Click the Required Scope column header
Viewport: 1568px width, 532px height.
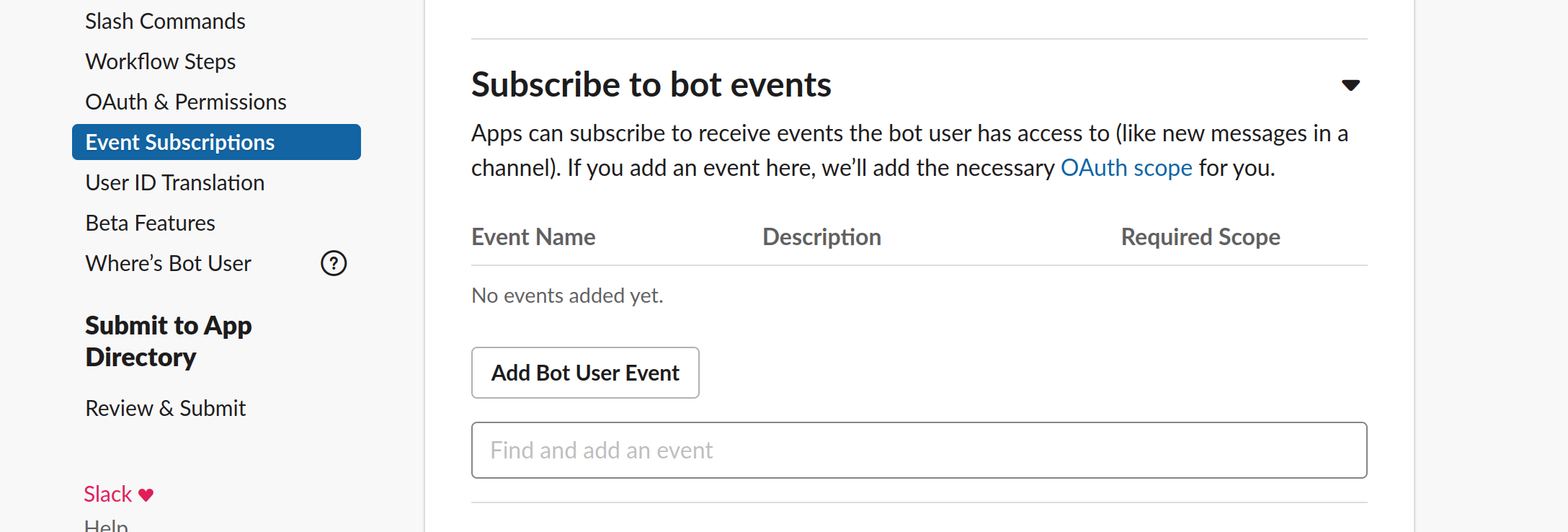[1200, 237]
